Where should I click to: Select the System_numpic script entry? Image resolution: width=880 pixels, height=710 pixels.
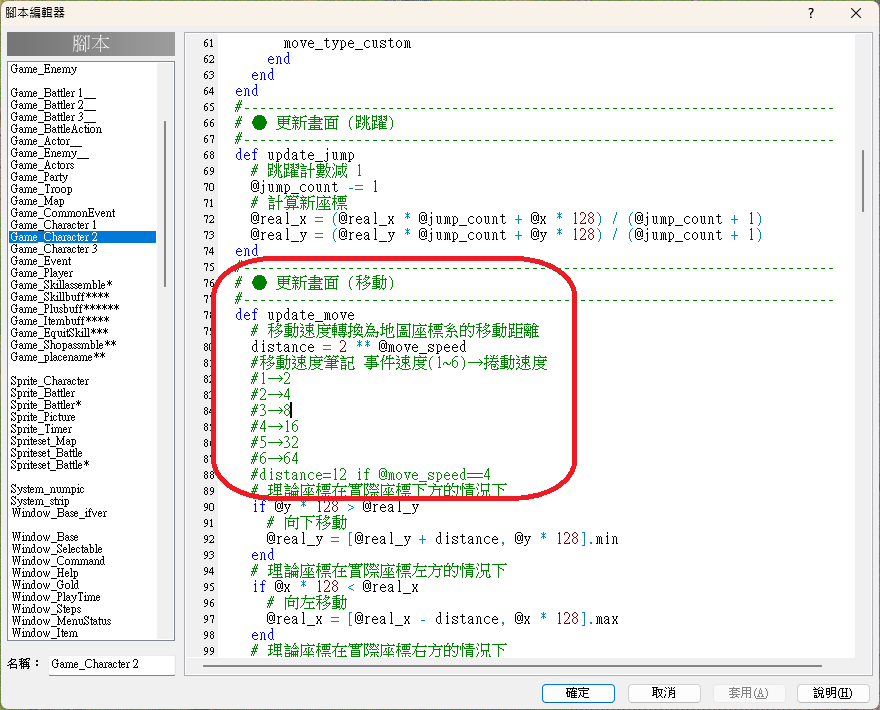[50, 489]
